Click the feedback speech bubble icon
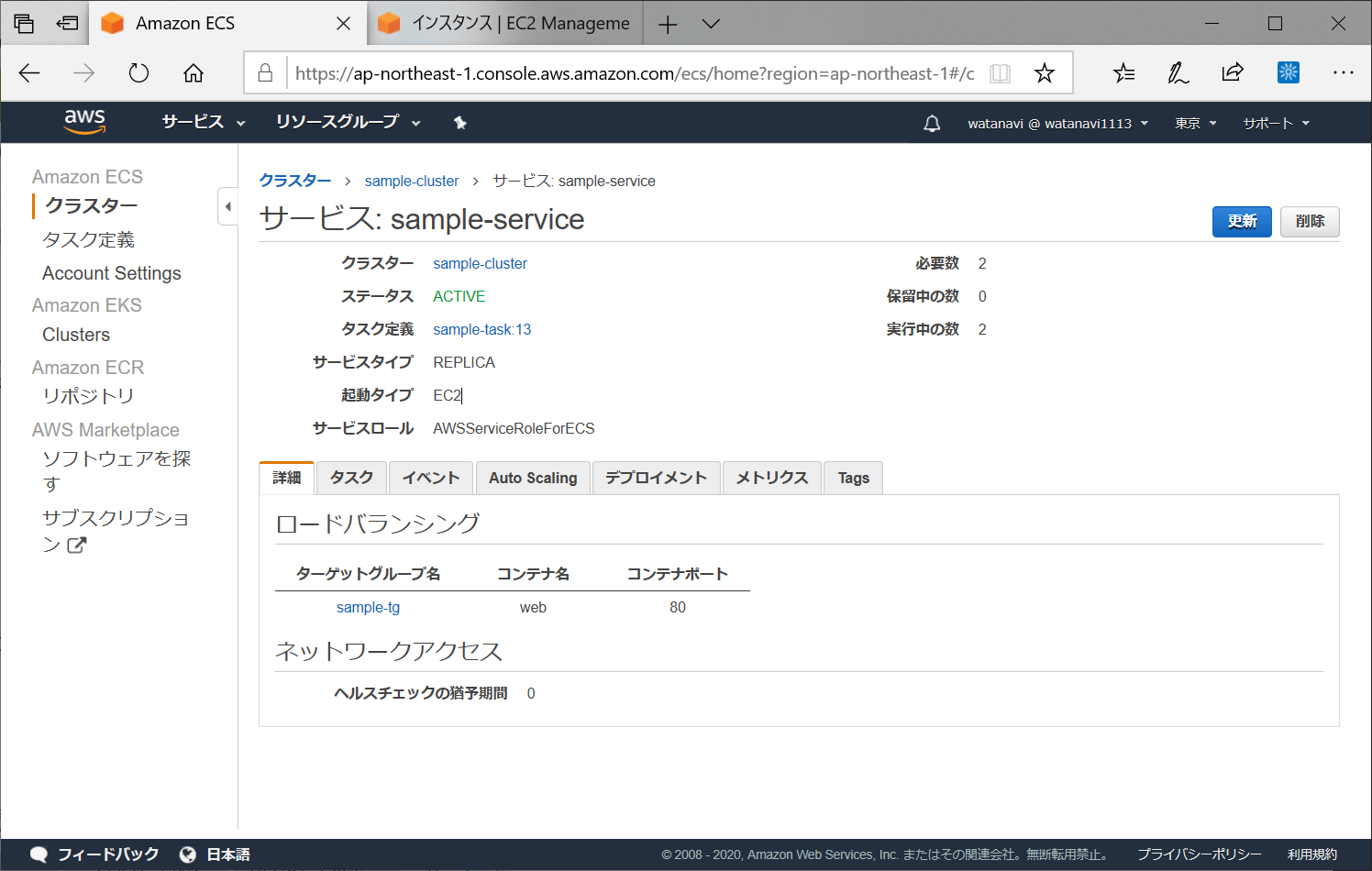 coord(39,854)
